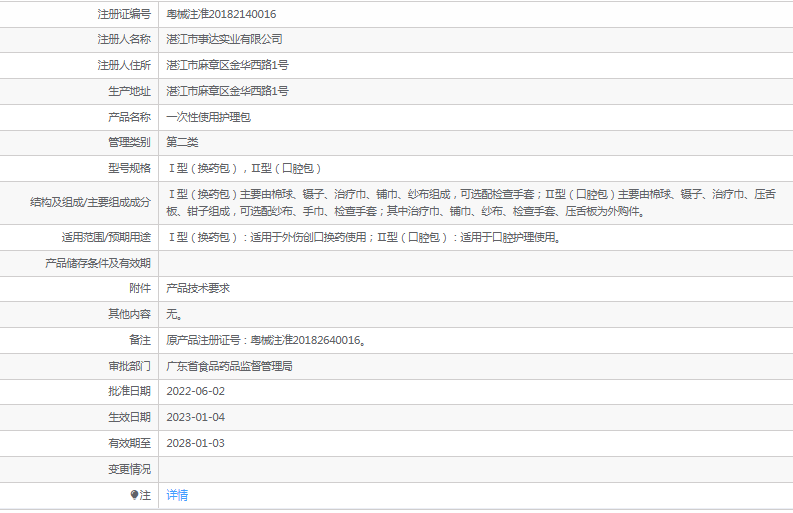The width and height of the screenshot is (793, 513).
Task: Click the 注册证编号 label
Action: click(x=124, y=14)
